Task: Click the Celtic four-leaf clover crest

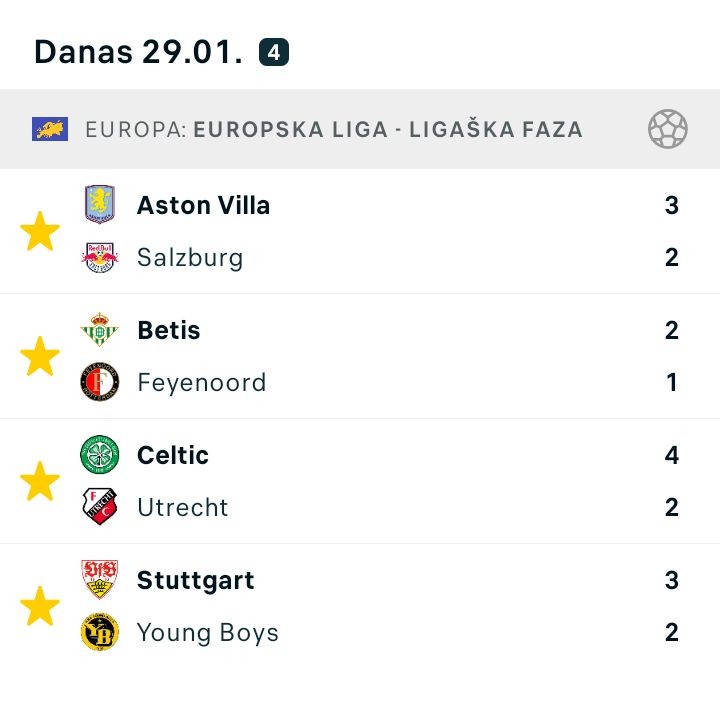Action: pos(100,455)
